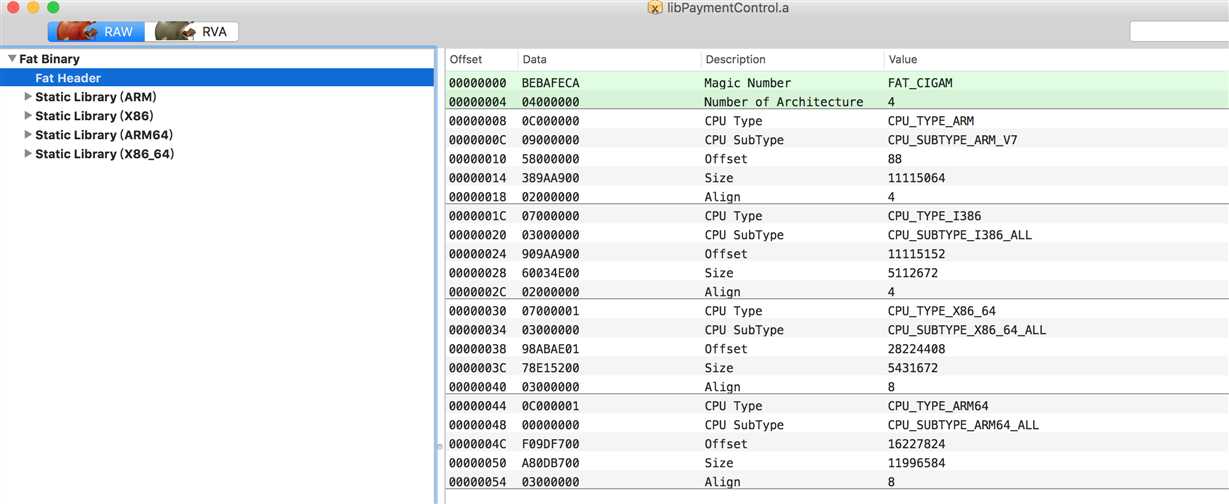Click offset cell 0000001C

click(477, 216)
